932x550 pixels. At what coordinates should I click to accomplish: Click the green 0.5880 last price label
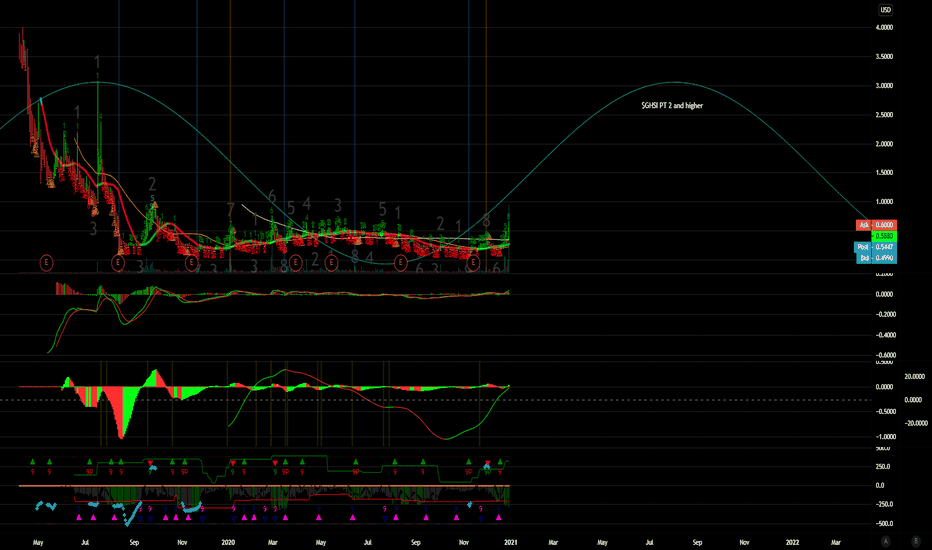(x=884, y=236)
